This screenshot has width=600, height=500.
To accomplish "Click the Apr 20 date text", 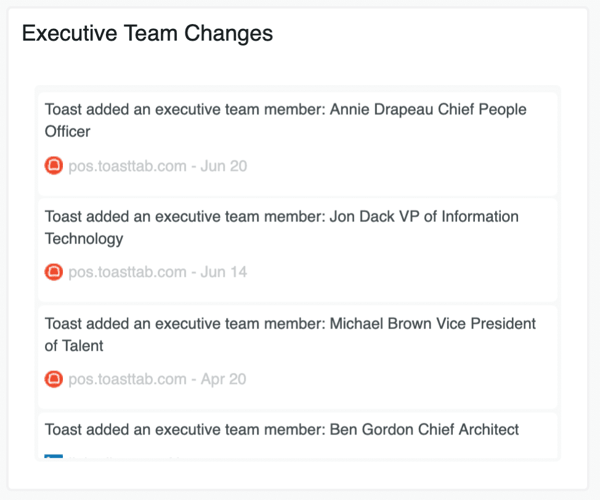I will tap(224, 380).
